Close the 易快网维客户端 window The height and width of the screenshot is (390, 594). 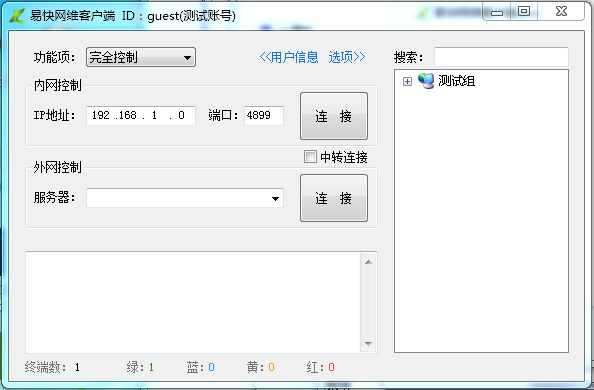click(561, 12)
